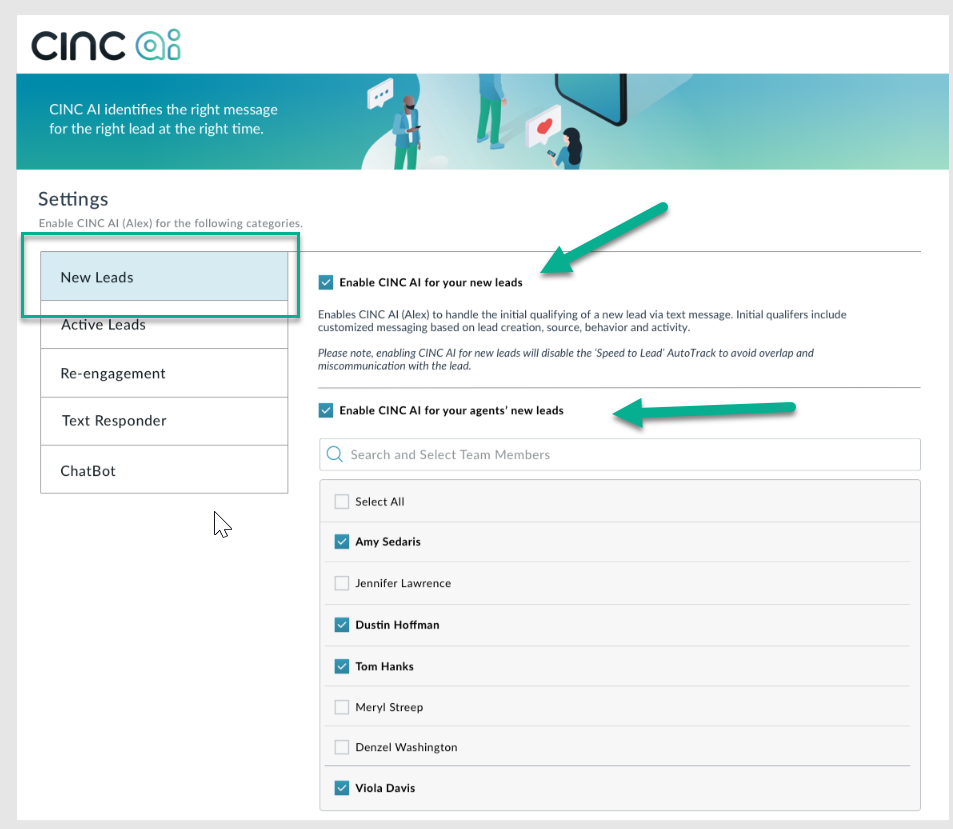Uncheck Tom Hanks
953x829 pixels.
[341, 665]
